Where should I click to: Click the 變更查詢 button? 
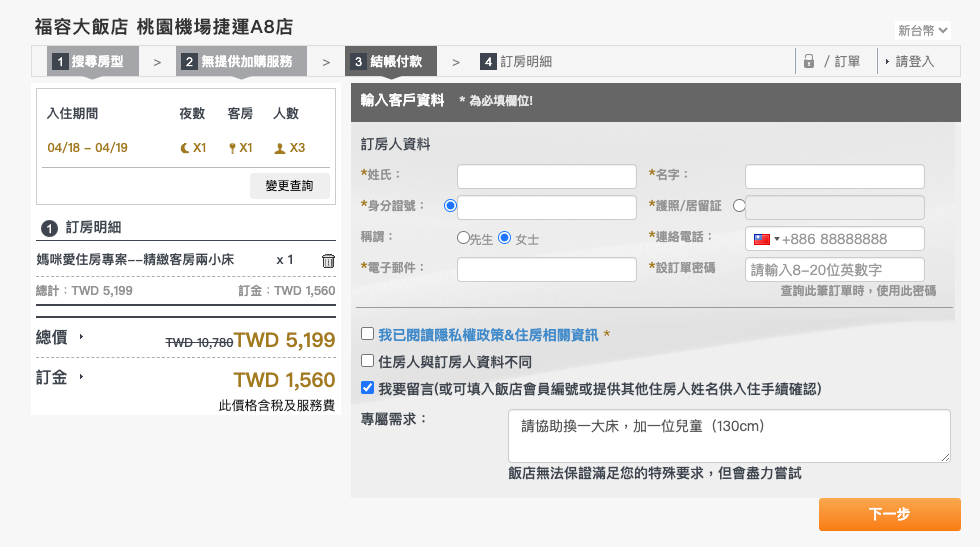289,186
